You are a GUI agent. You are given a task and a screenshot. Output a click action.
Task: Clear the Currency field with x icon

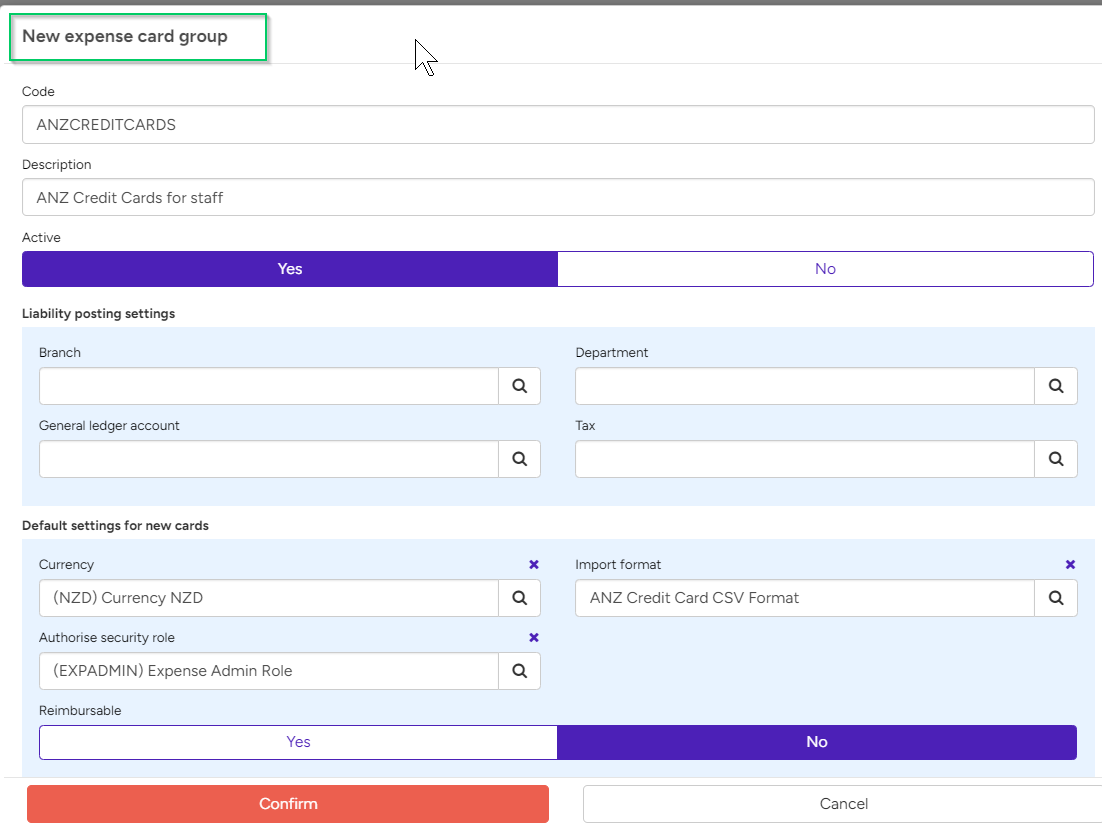pos(533,565)
